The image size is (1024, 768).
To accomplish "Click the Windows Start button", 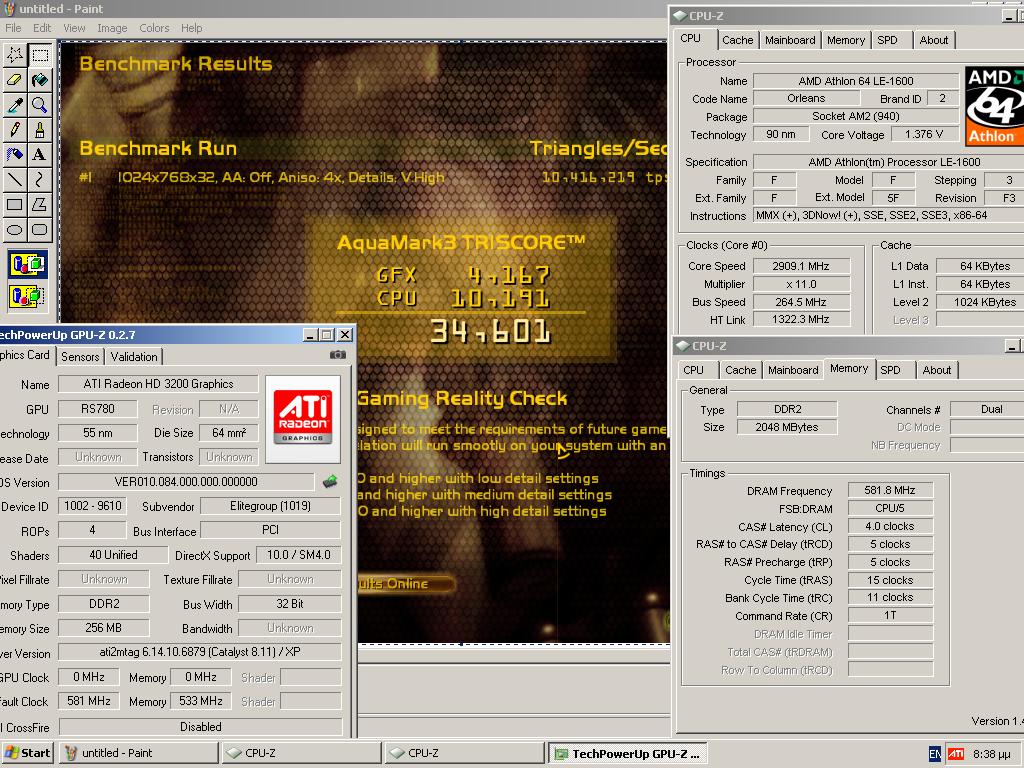I will pyautogui.click(x=27, y=753).
